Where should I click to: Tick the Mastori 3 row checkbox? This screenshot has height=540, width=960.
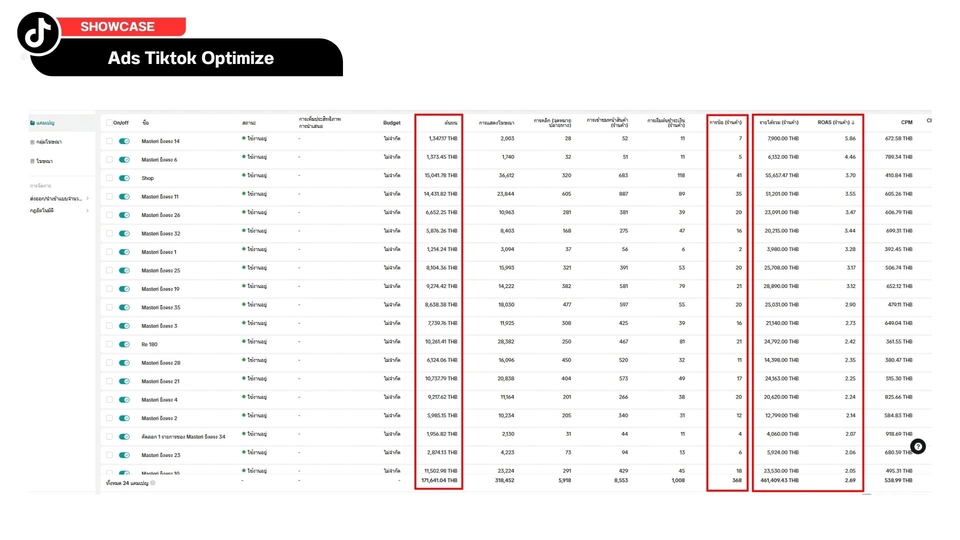coord(109,326)
